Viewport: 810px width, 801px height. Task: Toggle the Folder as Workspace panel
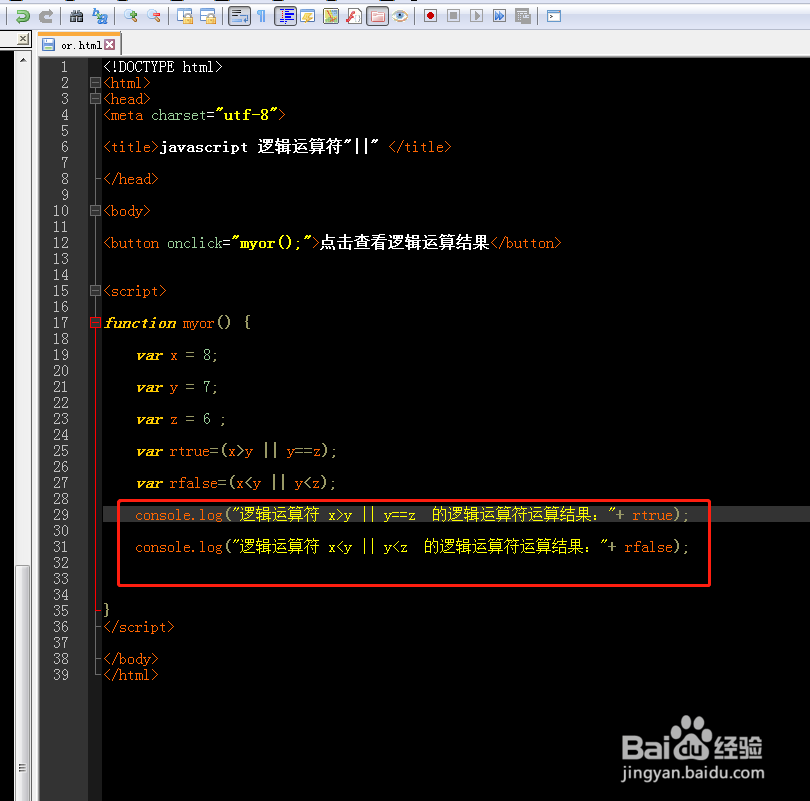pyautogui.click(x=377, y=17)
